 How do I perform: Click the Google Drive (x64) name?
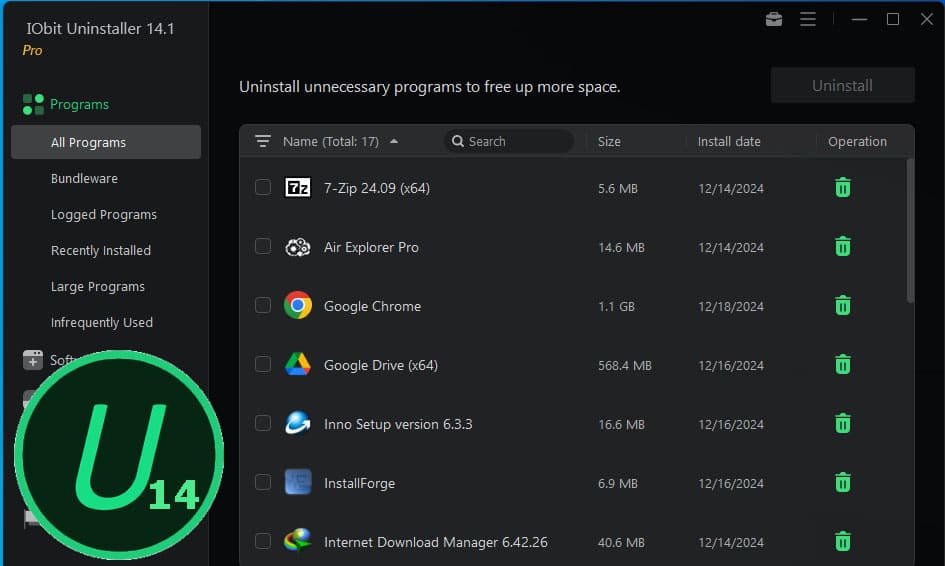click(381, 365)
